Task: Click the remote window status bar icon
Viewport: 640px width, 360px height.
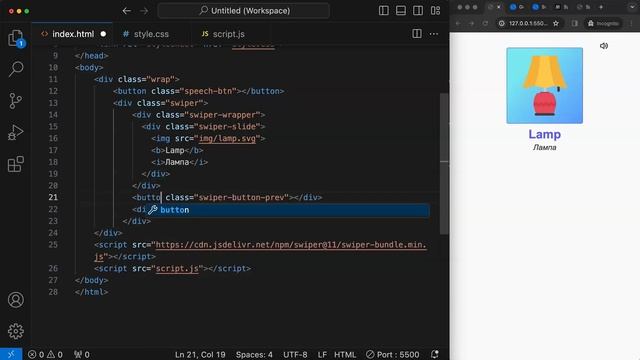Action: (11, 354)
